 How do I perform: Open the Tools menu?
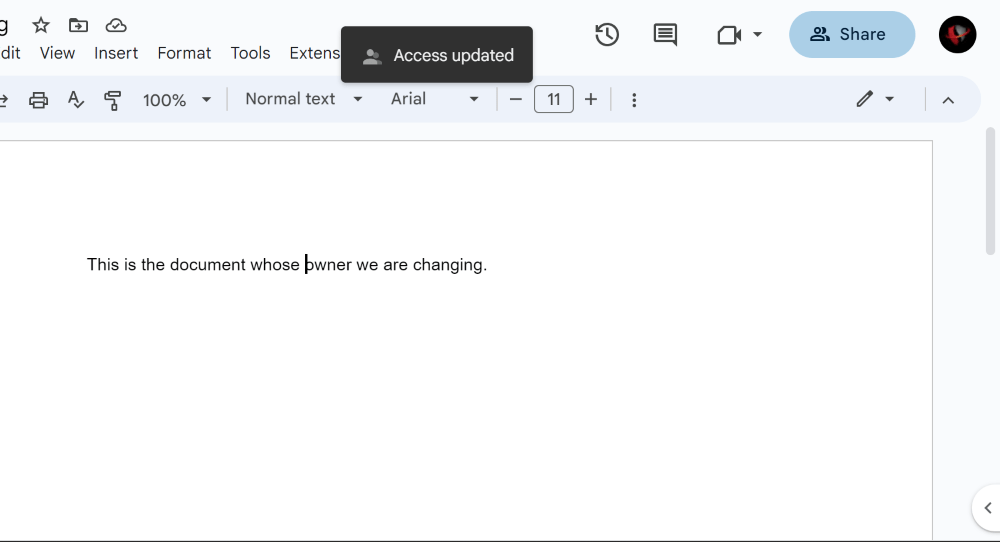pyautogui.click(x=251, y=53)
